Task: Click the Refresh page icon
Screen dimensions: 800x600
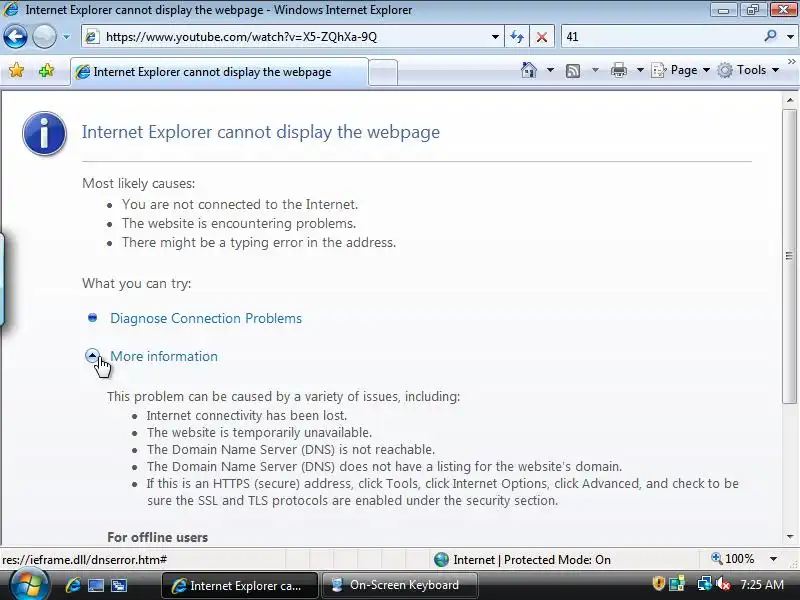Action: click(517, 37)
